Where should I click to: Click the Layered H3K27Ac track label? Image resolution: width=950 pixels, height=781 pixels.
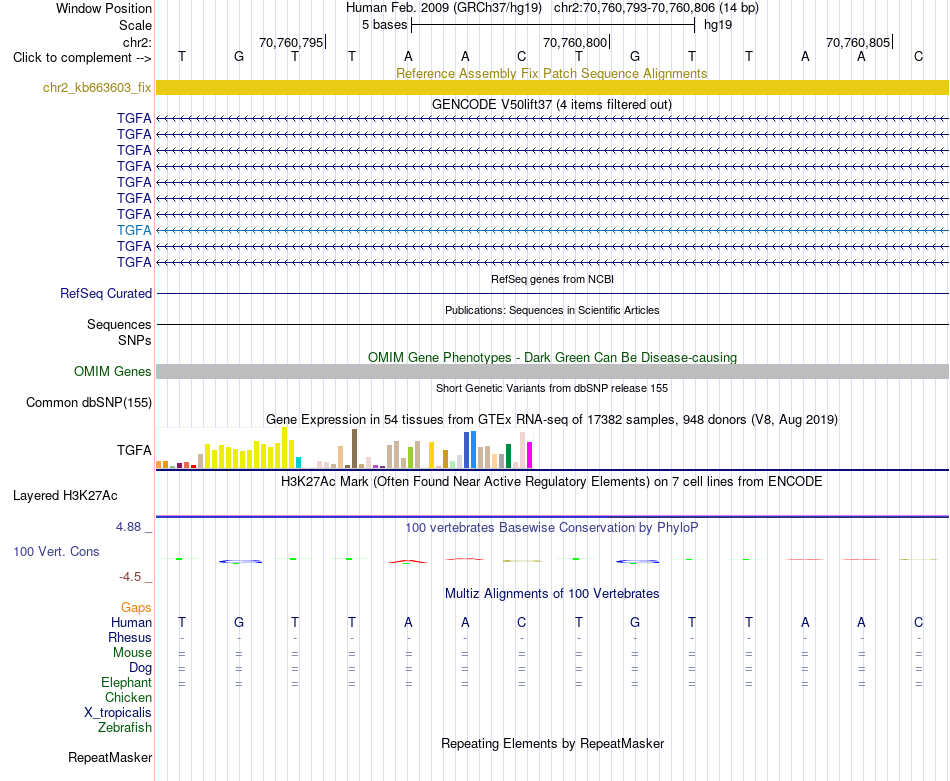tap(65, 496)
